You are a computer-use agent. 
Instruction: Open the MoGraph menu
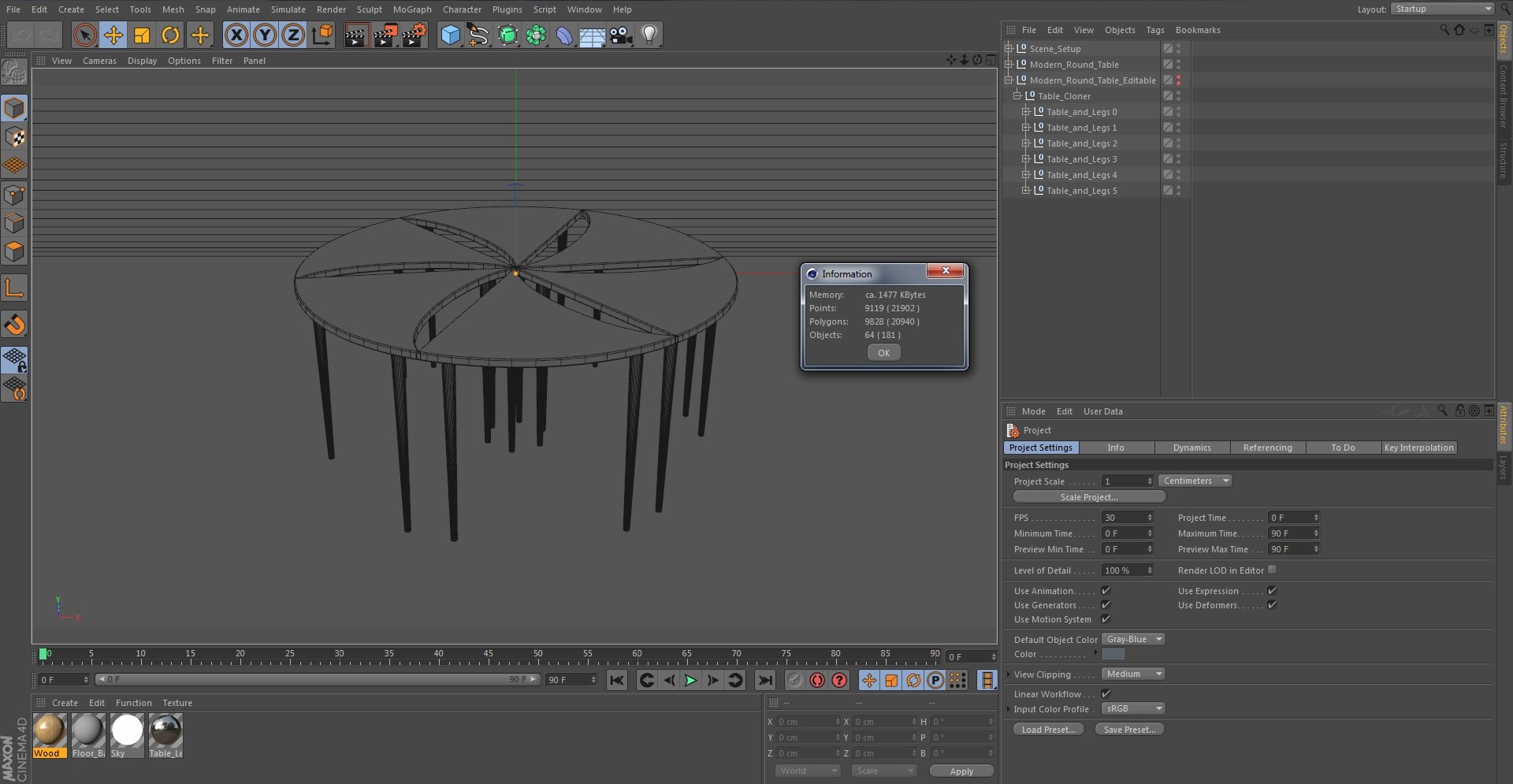point(412,9)
